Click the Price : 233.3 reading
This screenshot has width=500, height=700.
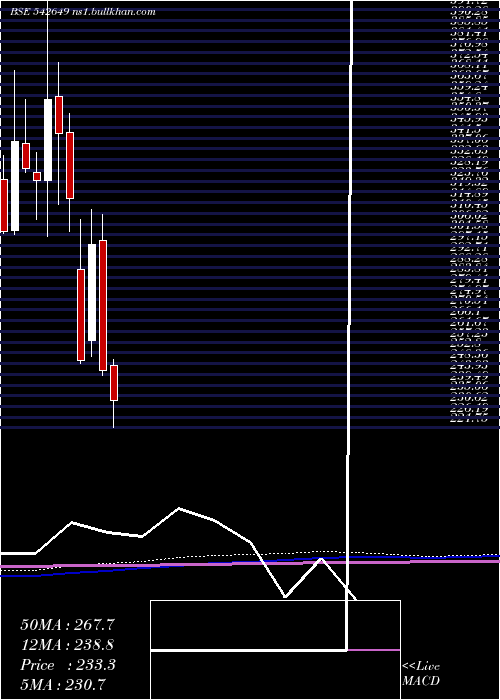68,665
